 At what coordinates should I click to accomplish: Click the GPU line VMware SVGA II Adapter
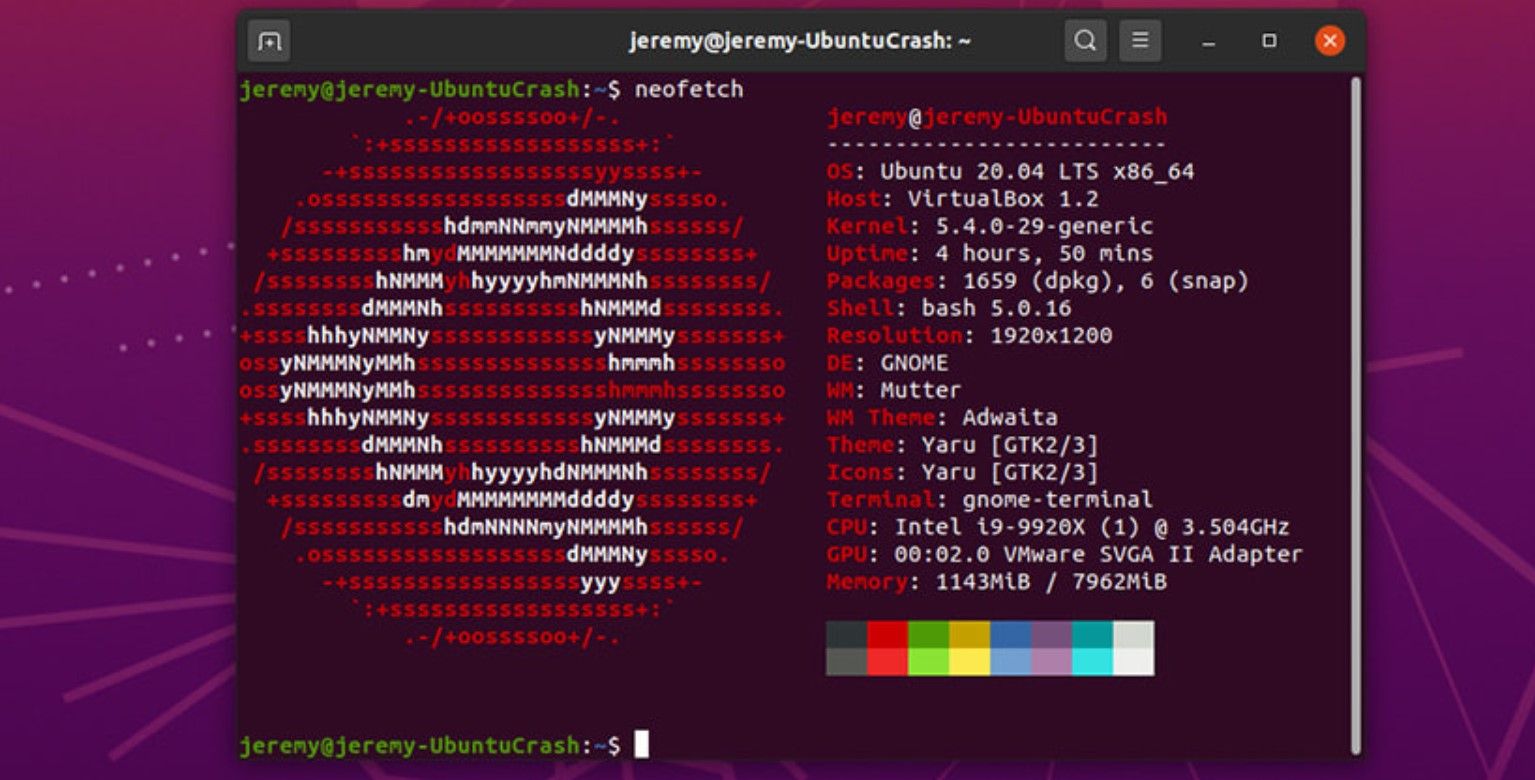coord(1065,554)
